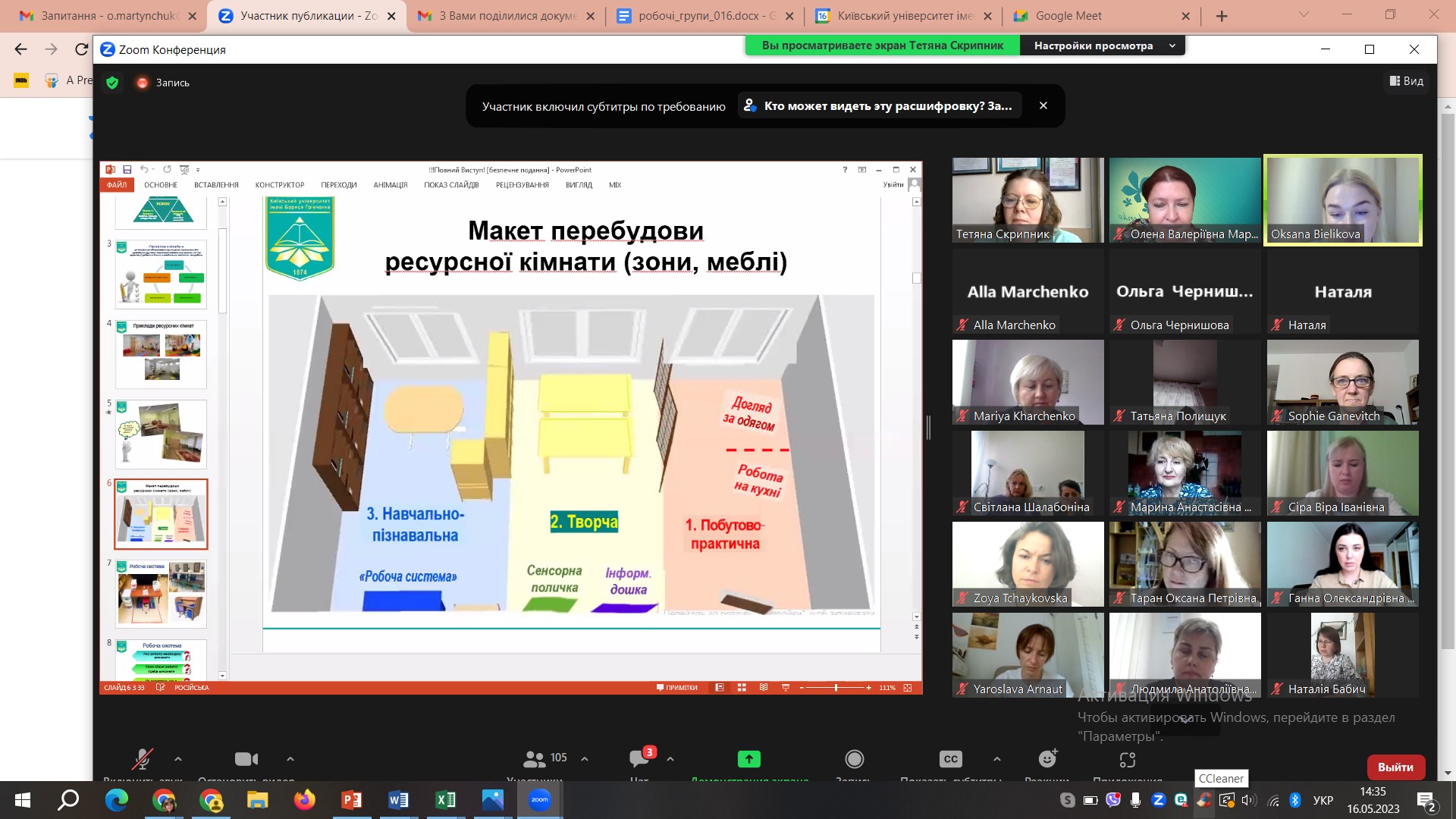Click the record button icon
Screen dimensions: 1456x819
click(854, 758)
